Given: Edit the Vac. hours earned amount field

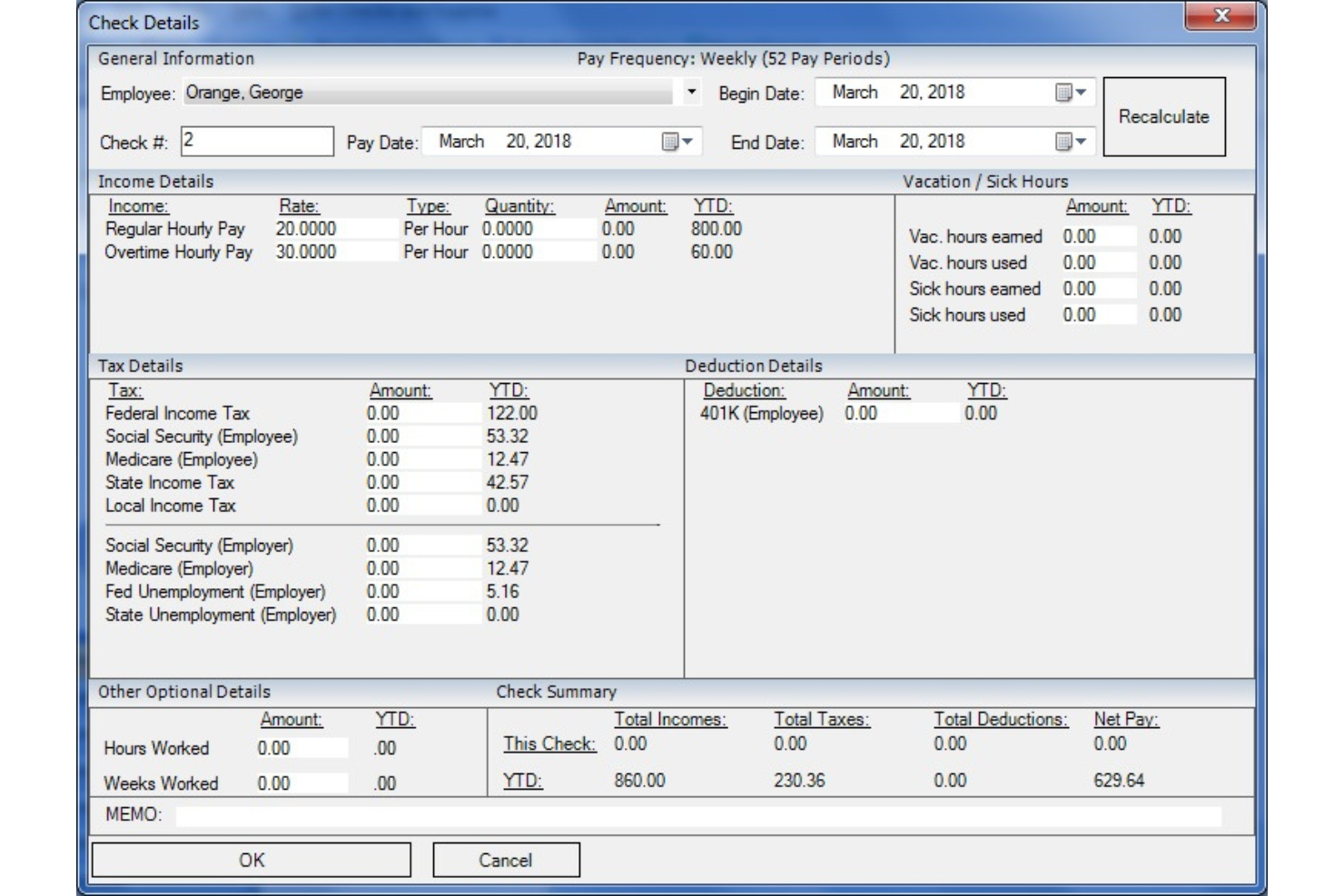Looking at the screenshot, I should click(1097, 237).
